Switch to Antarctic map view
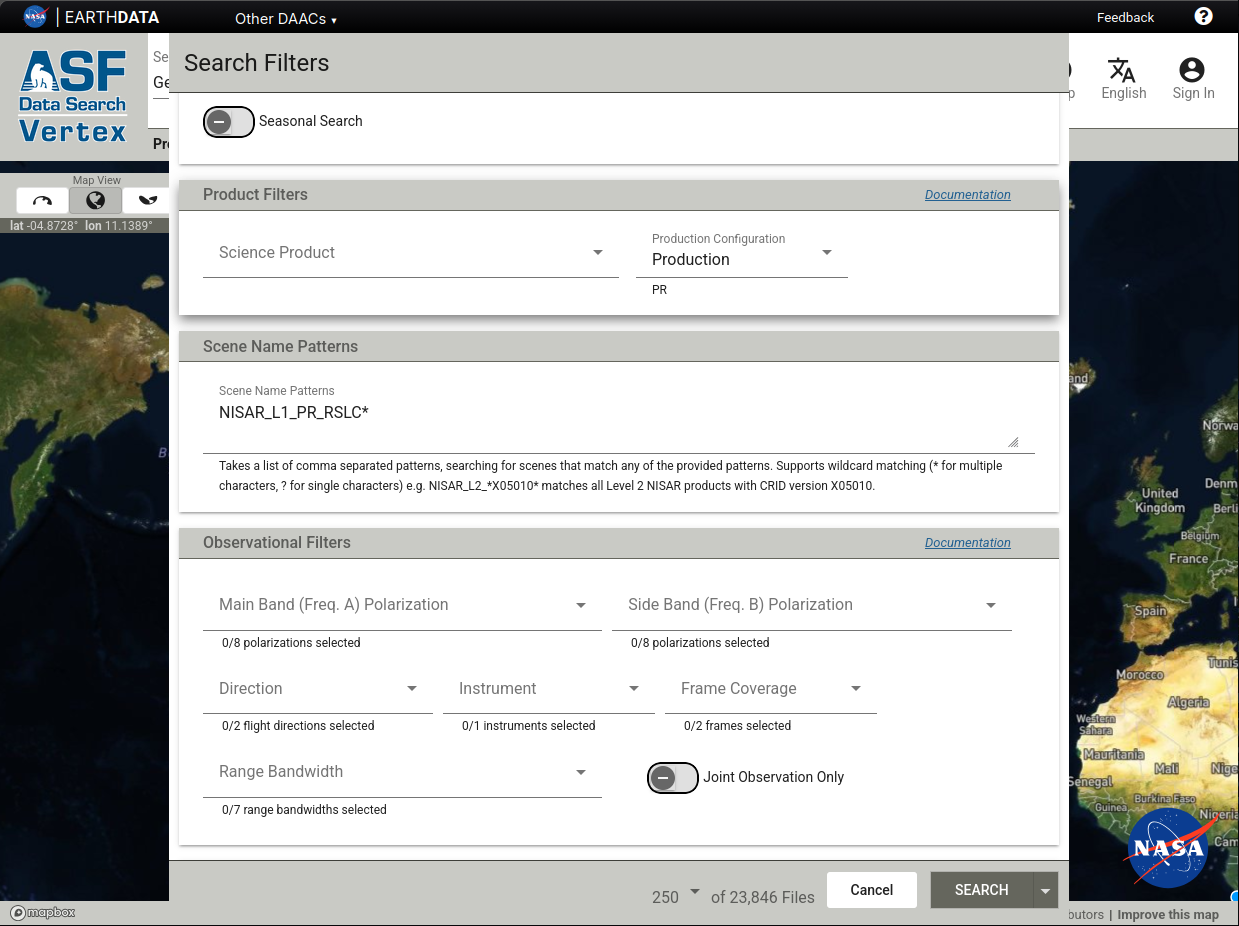 [147, 200]
